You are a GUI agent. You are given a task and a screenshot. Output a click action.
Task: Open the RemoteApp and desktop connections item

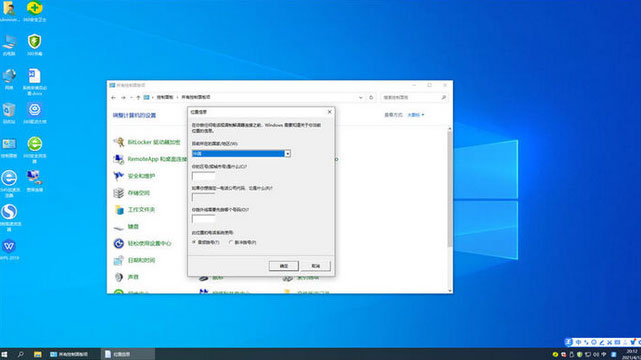(150, 159)
